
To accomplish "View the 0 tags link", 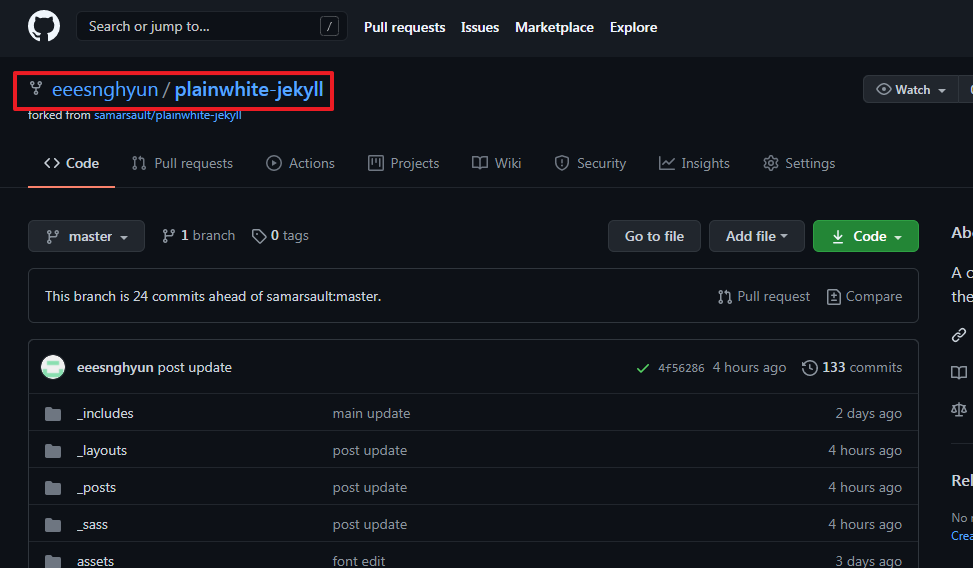I will tap(280, 236).
